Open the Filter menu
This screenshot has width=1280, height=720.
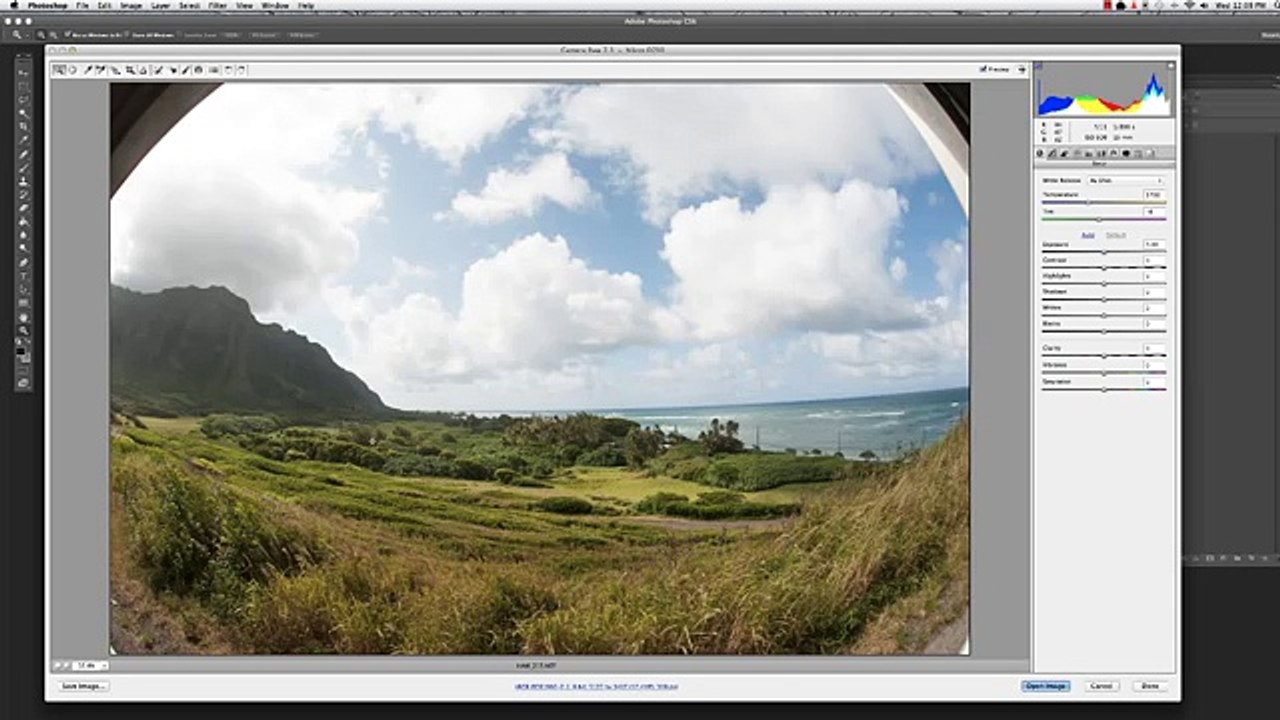tap(217, 5)
